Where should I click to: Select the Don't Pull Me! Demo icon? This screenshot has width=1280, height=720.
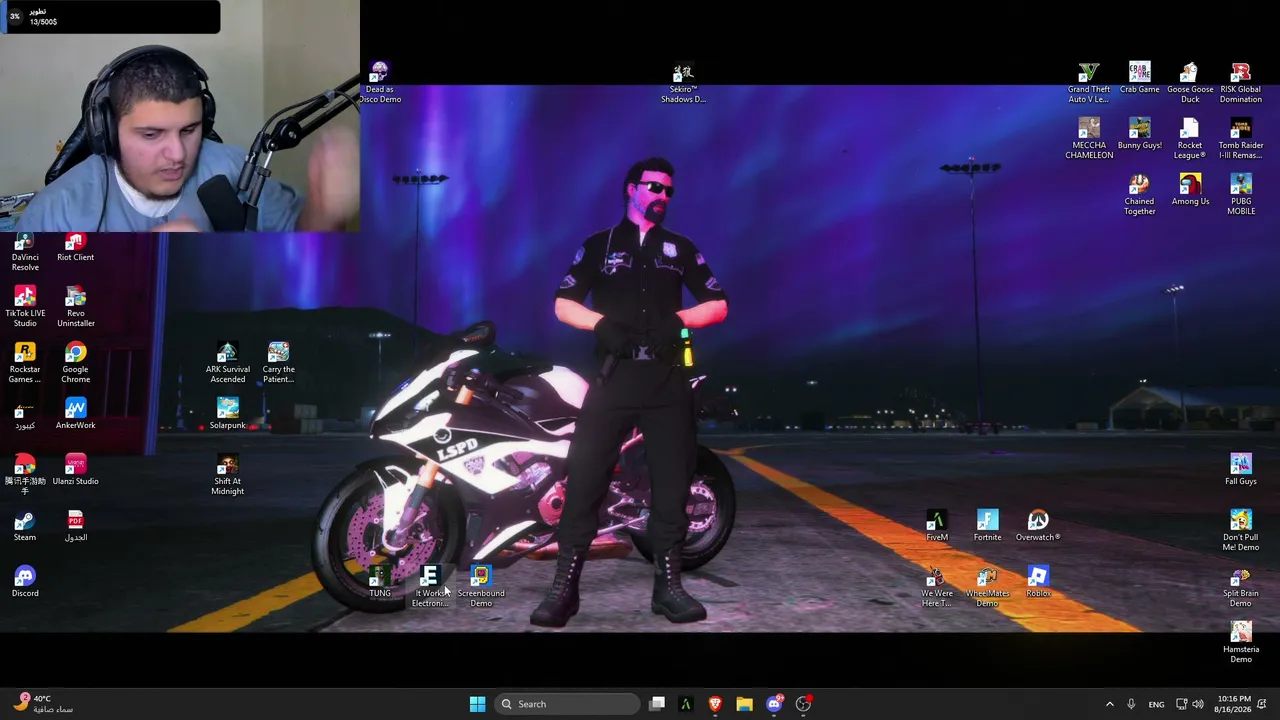pyautogui.click(x=1241, y=531)
